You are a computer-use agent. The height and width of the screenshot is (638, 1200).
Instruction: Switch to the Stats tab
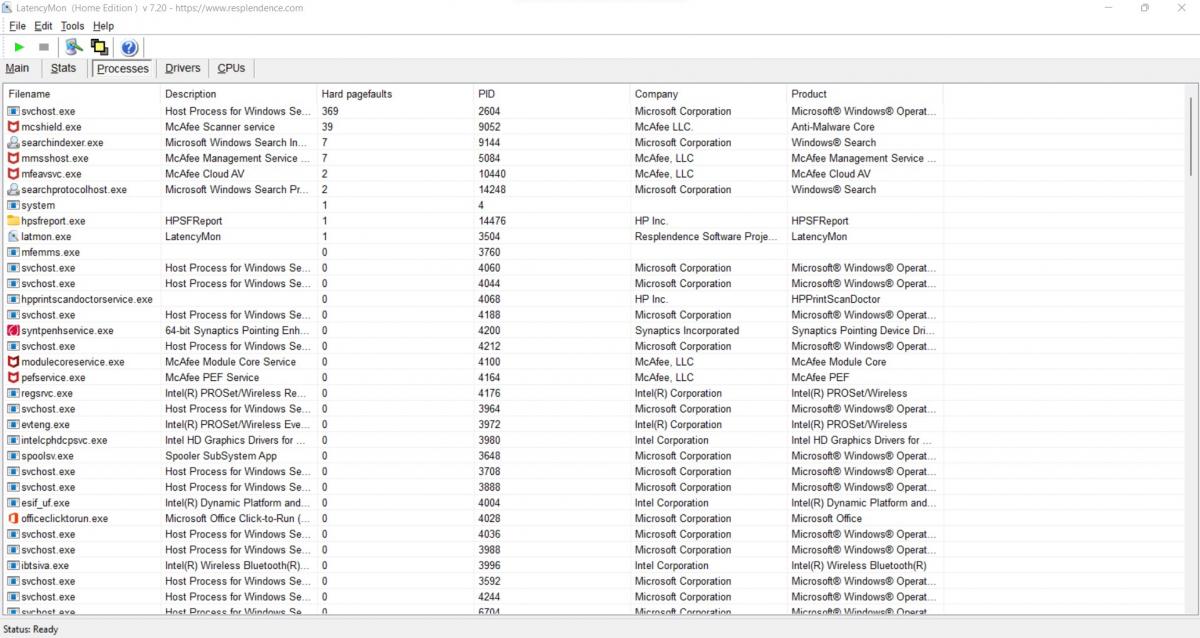tap(63, 68)
